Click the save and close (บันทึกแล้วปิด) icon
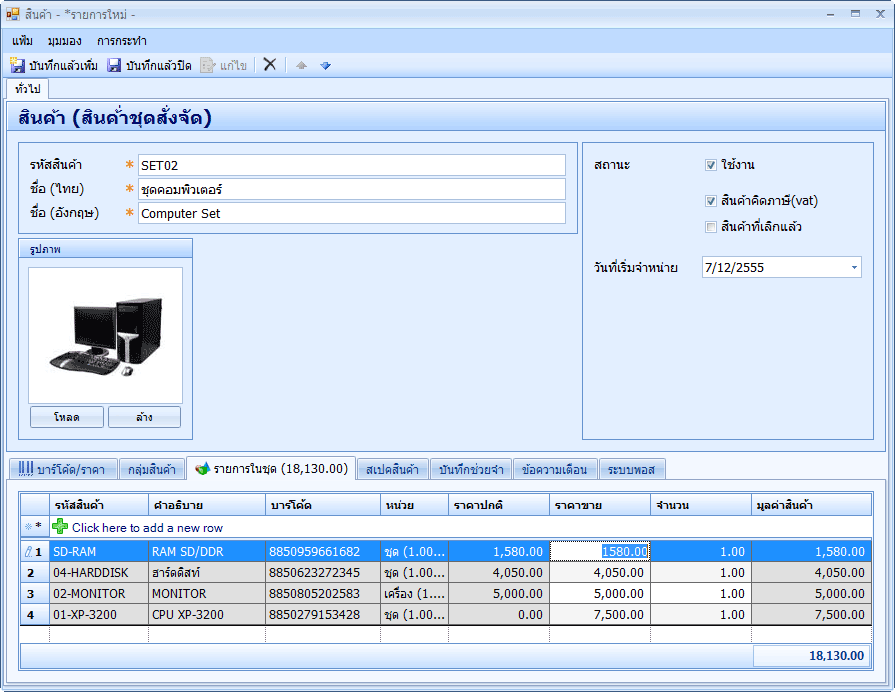The width and height of the screenshot is (895, 692). [114, 65]
